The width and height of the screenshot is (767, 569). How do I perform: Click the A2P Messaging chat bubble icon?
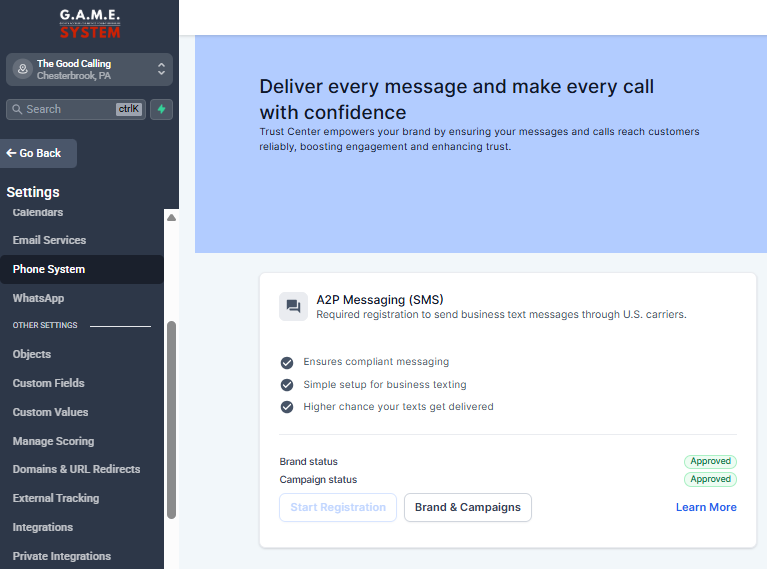293,306
